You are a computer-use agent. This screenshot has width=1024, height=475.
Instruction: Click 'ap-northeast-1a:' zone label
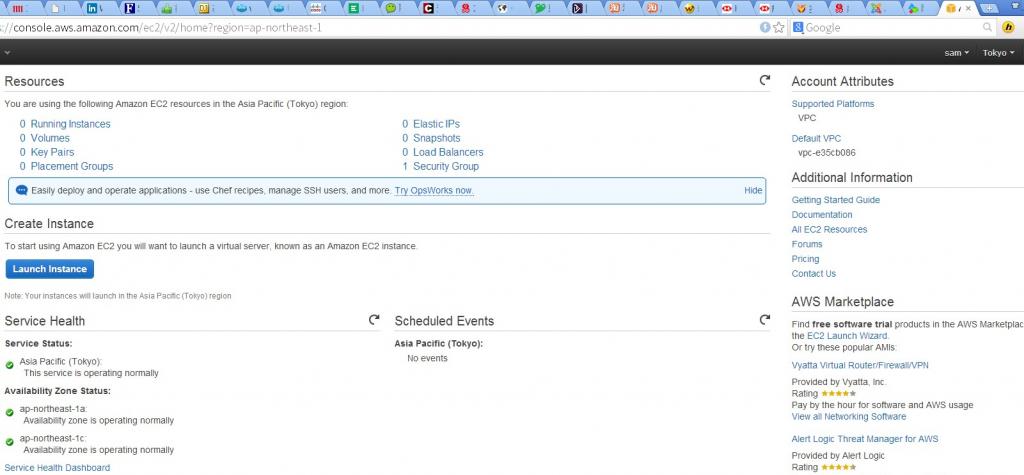point(54,409)
